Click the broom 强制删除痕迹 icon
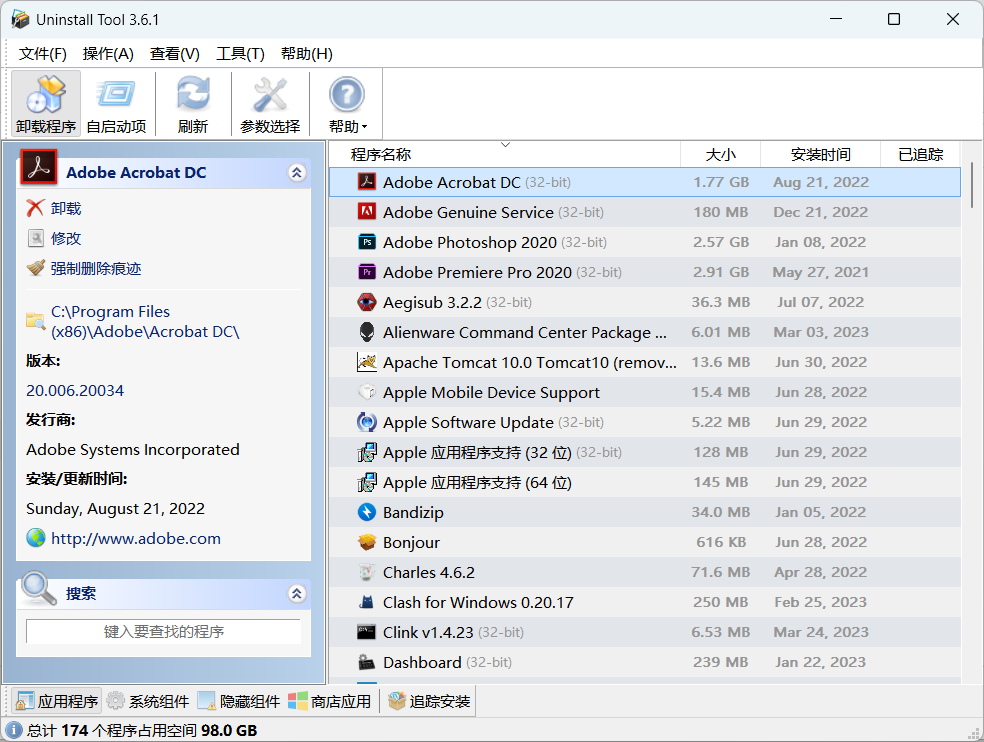 coord(36,268)
